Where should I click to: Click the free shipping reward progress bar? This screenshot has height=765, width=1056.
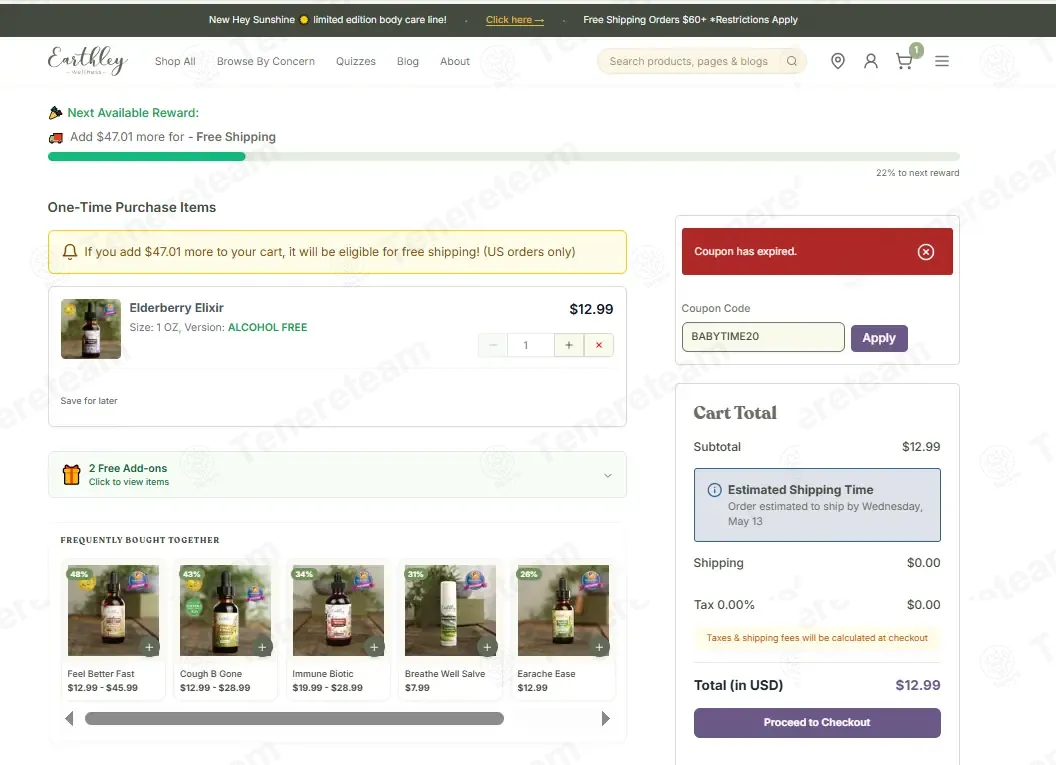(x=504, y=156)
